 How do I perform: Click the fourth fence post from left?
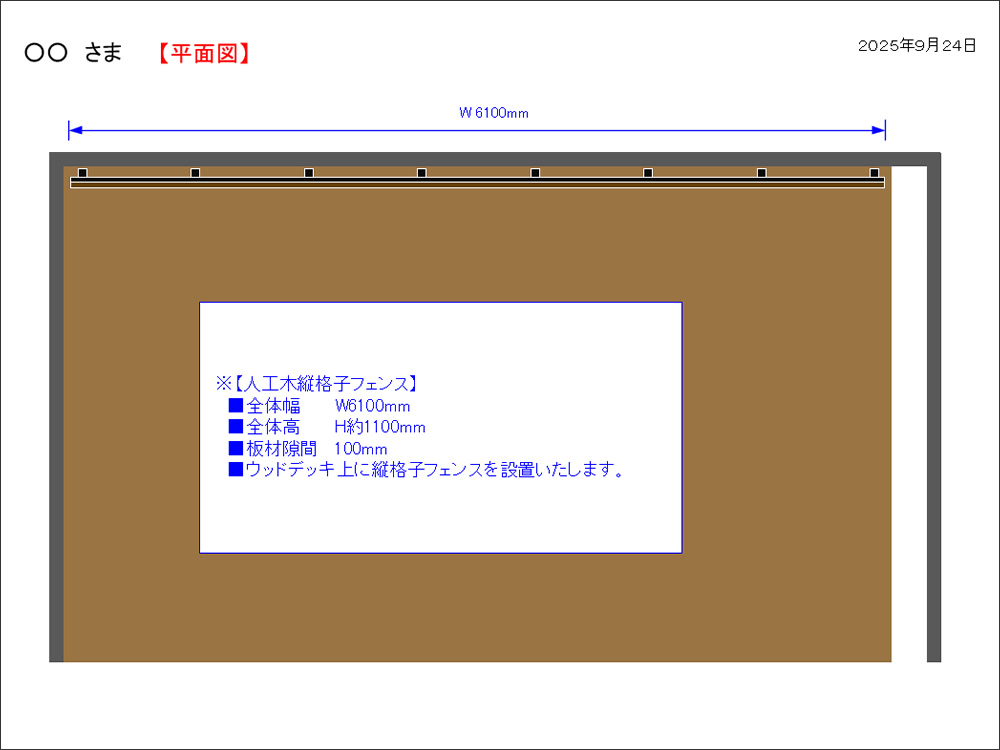click(x=422, y=173)
